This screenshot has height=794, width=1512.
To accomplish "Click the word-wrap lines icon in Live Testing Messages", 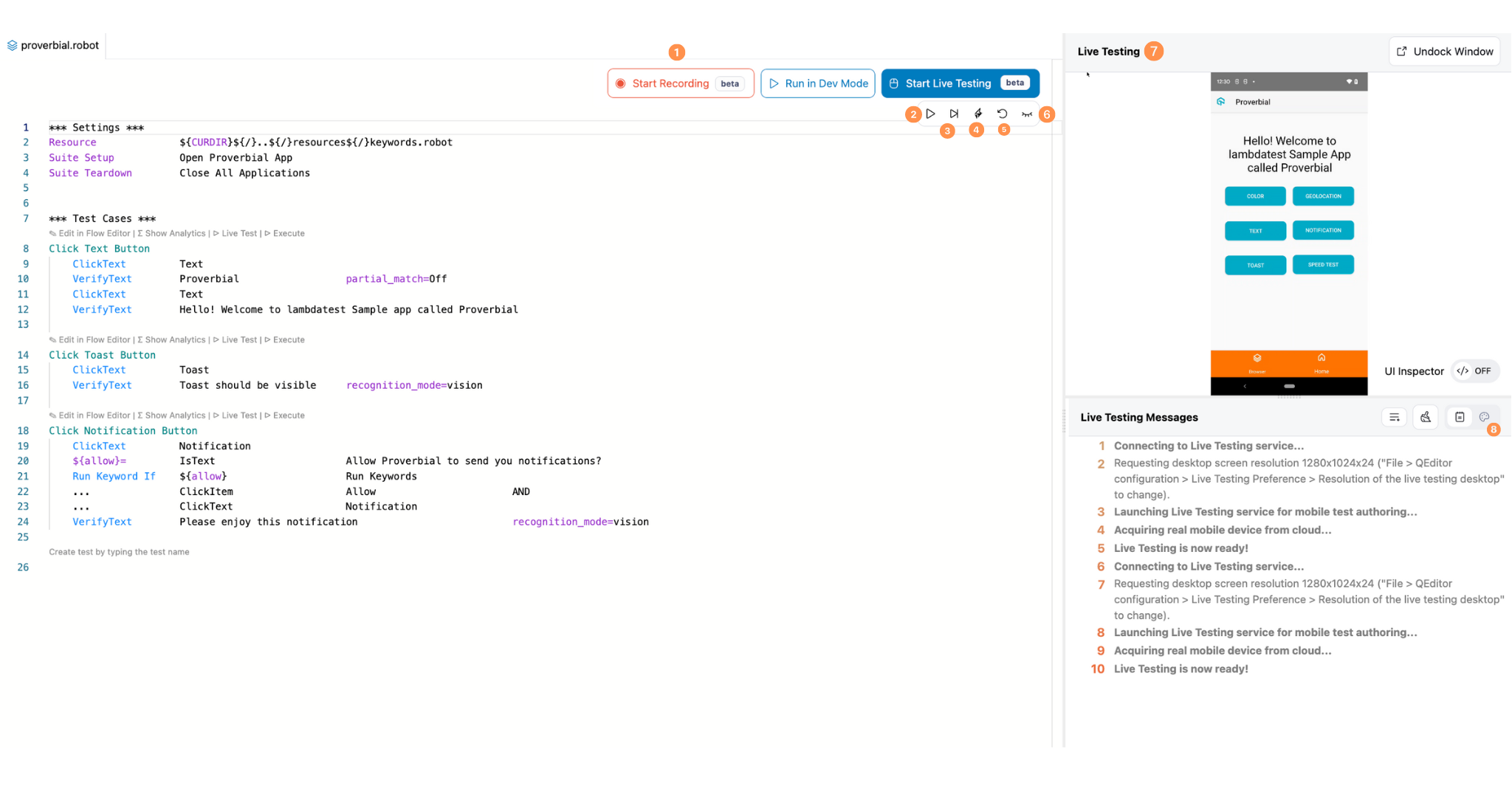I will tap(1394, 417).
